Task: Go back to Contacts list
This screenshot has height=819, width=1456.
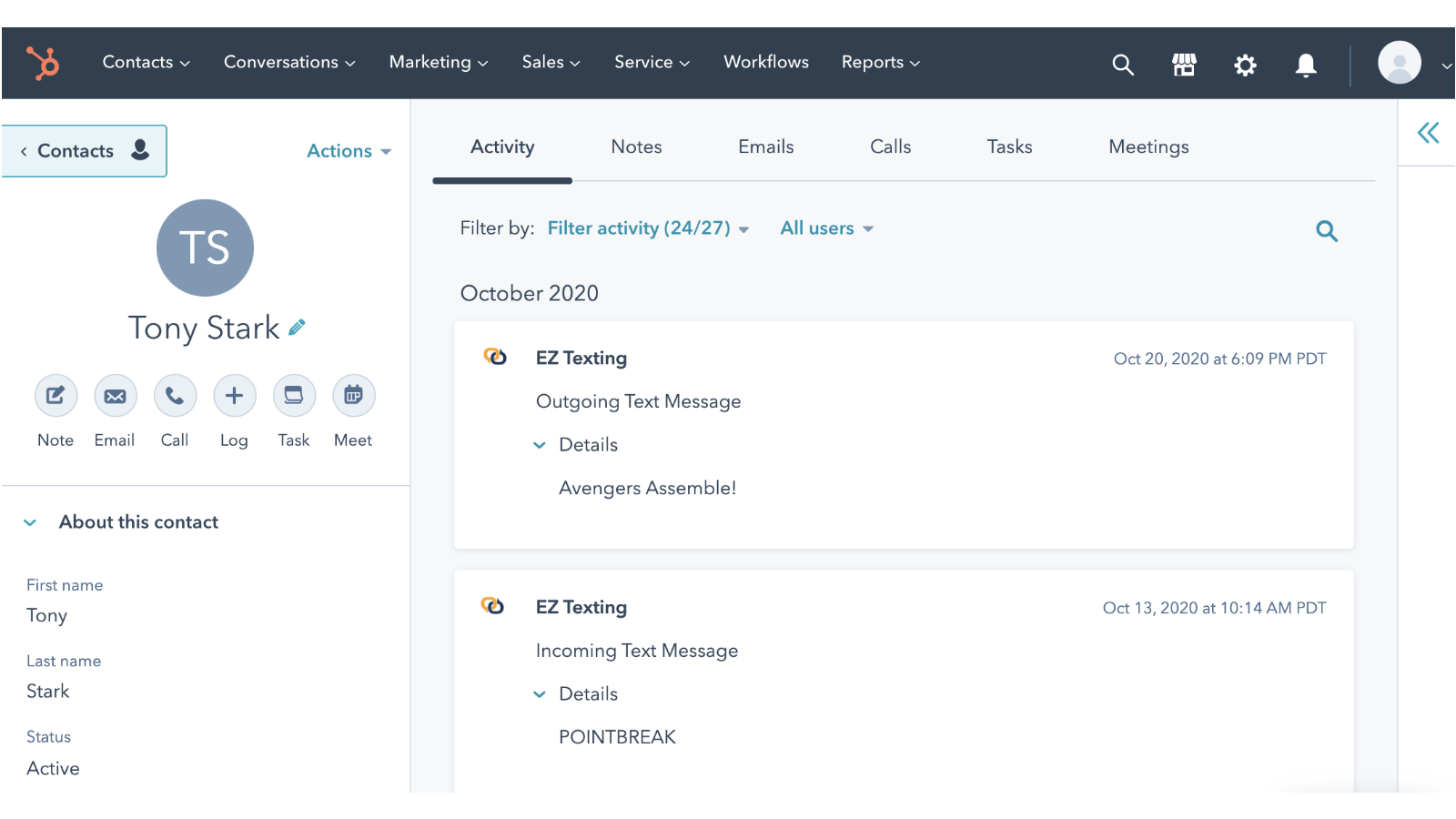Action: pos(83,151)
